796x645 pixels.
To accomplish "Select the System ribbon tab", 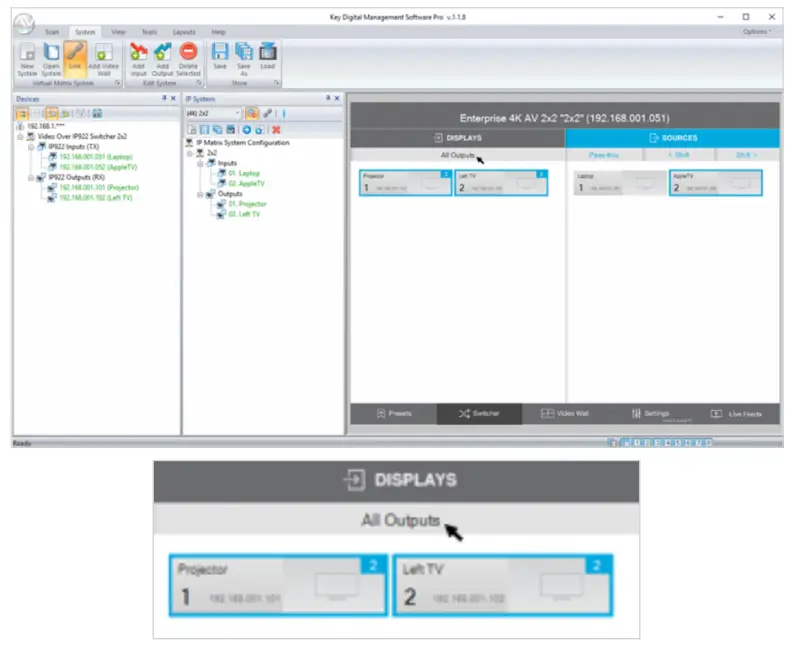I will click(85, 32).
